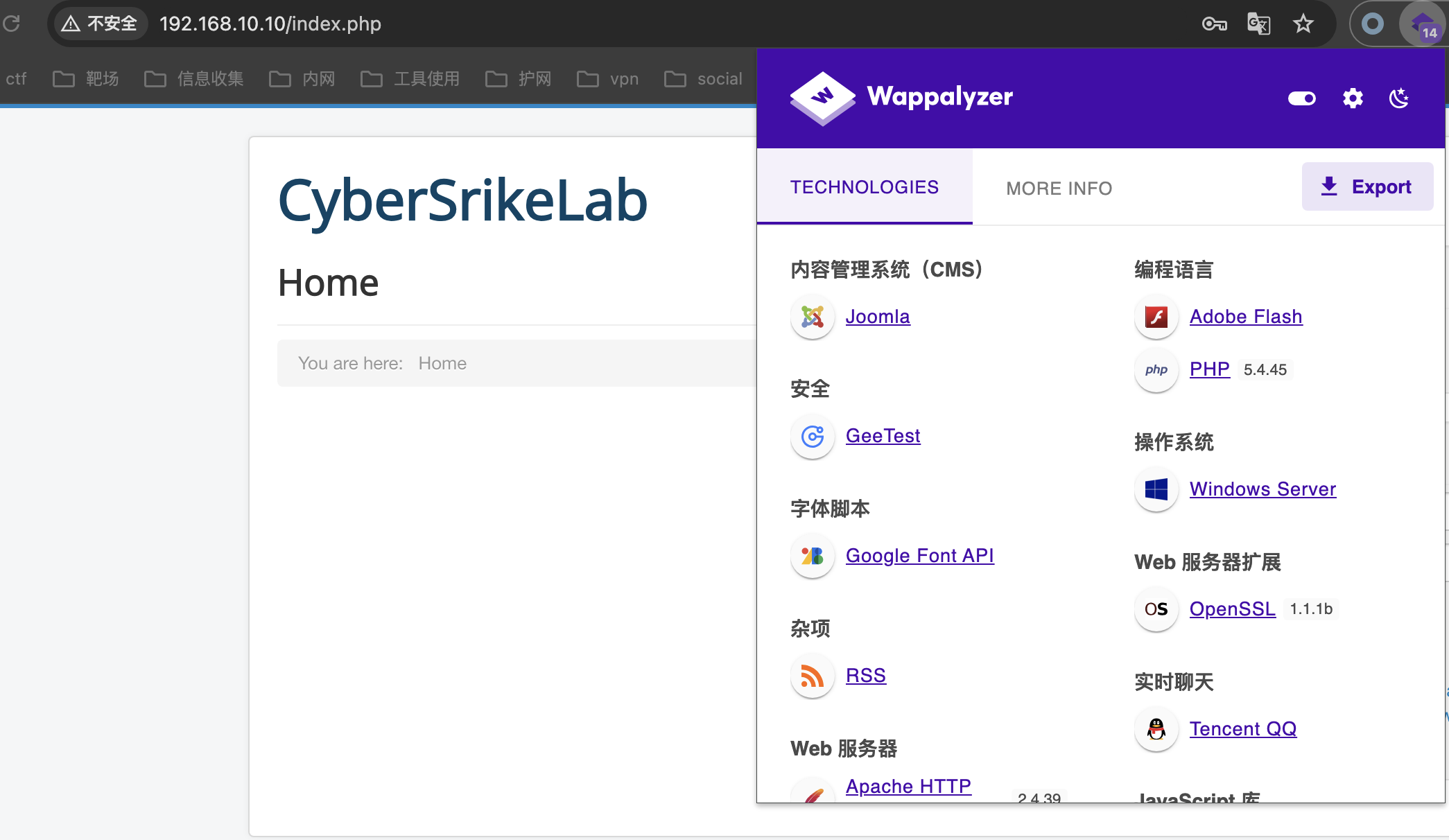
Task: Open the RSS link
Action: (865, 676)
